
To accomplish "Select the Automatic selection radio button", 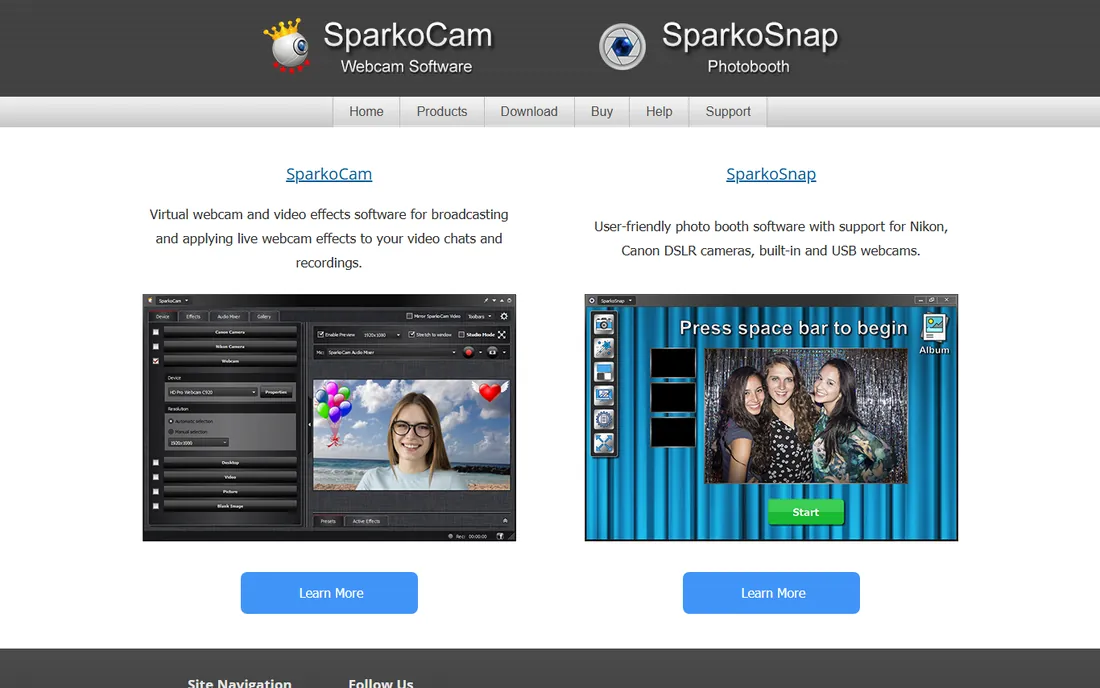I will click(x=170, y=421).
